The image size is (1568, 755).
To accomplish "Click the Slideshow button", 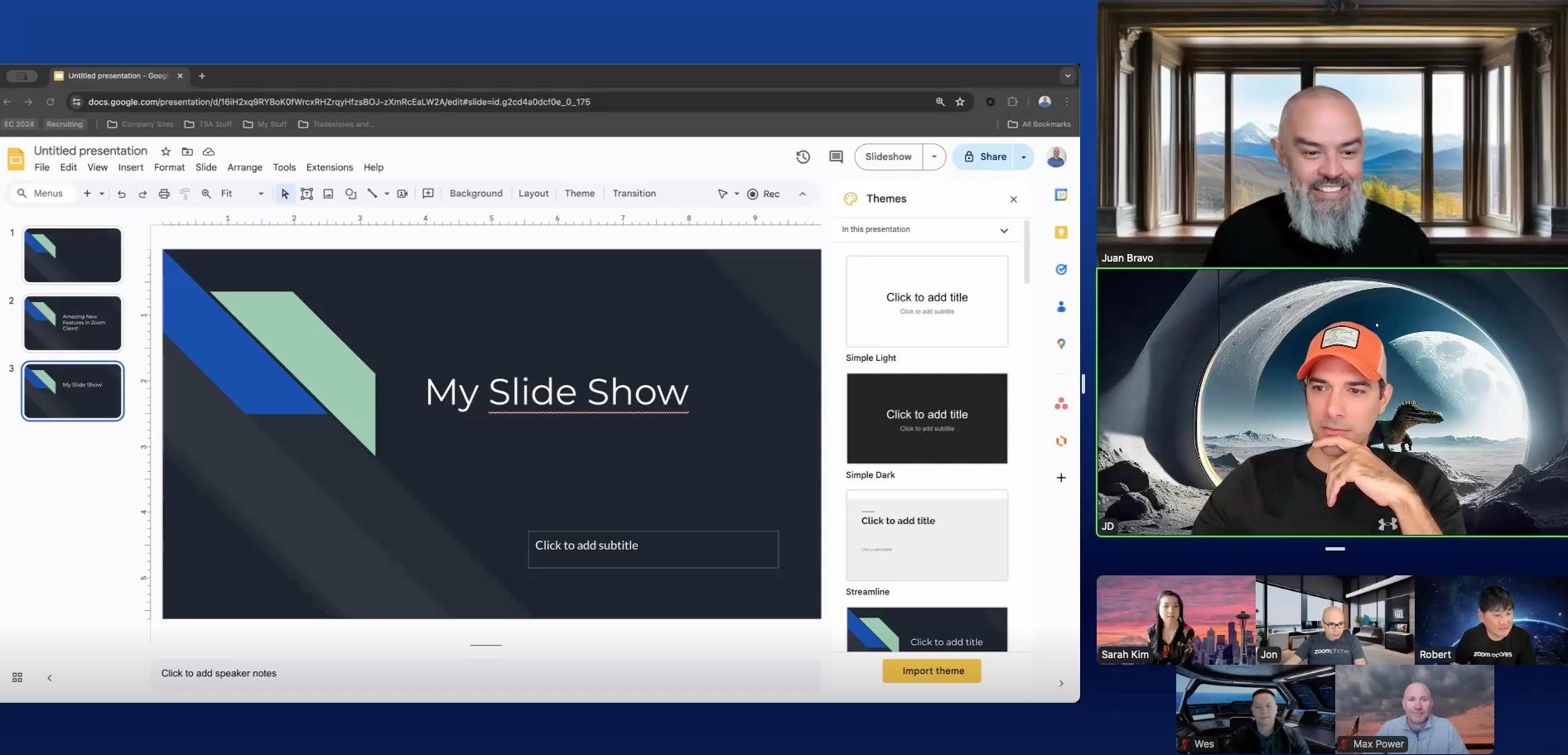I will tap(889, 156).
